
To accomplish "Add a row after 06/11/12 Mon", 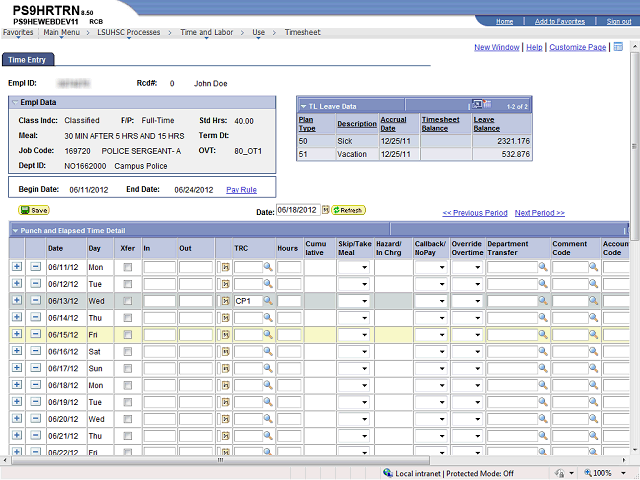I will point(16,268).
